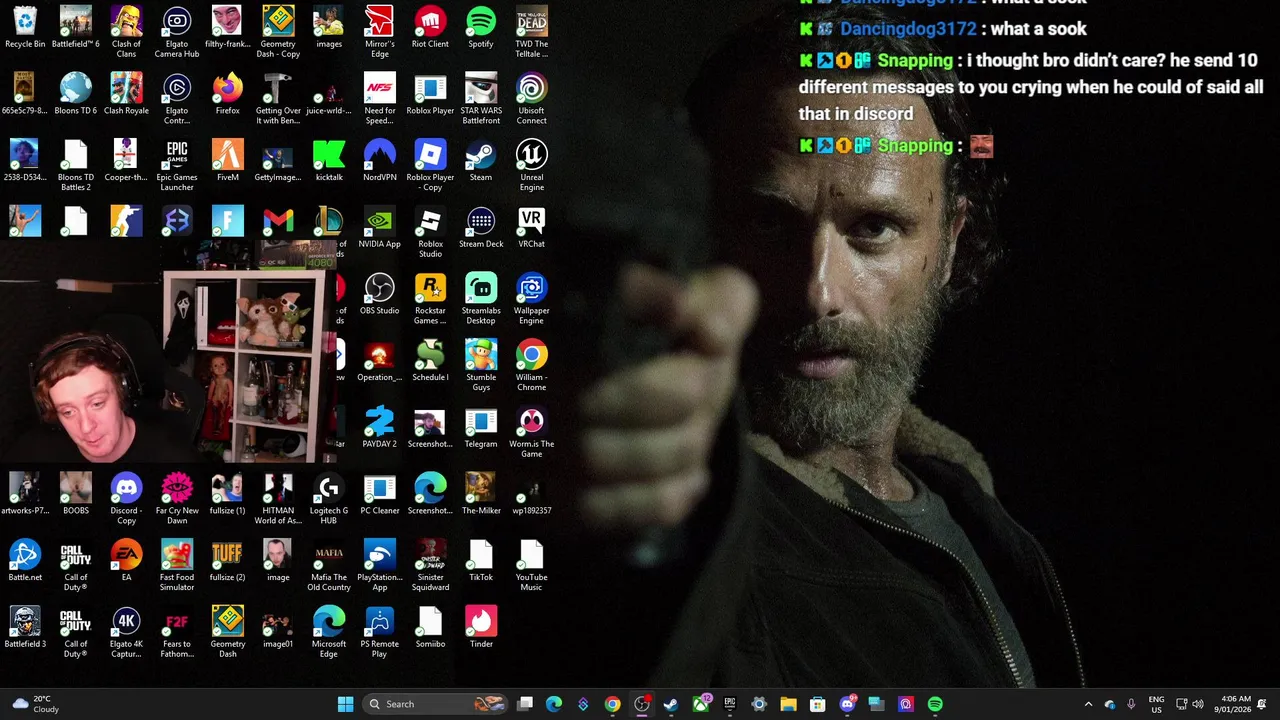Open Steam from the taskbar
Screen dimensions: 1280x720
coord(671,704)
